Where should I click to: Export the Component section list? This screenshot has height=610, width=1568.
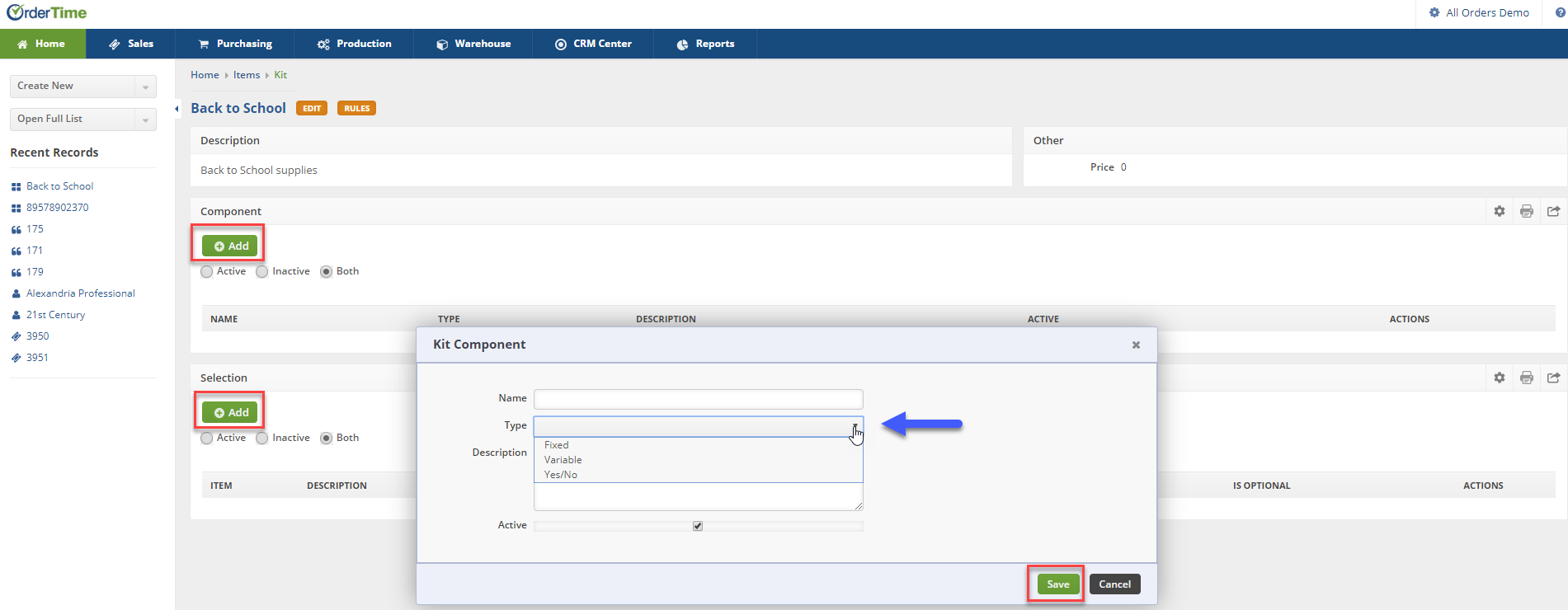pos(1554,211)
